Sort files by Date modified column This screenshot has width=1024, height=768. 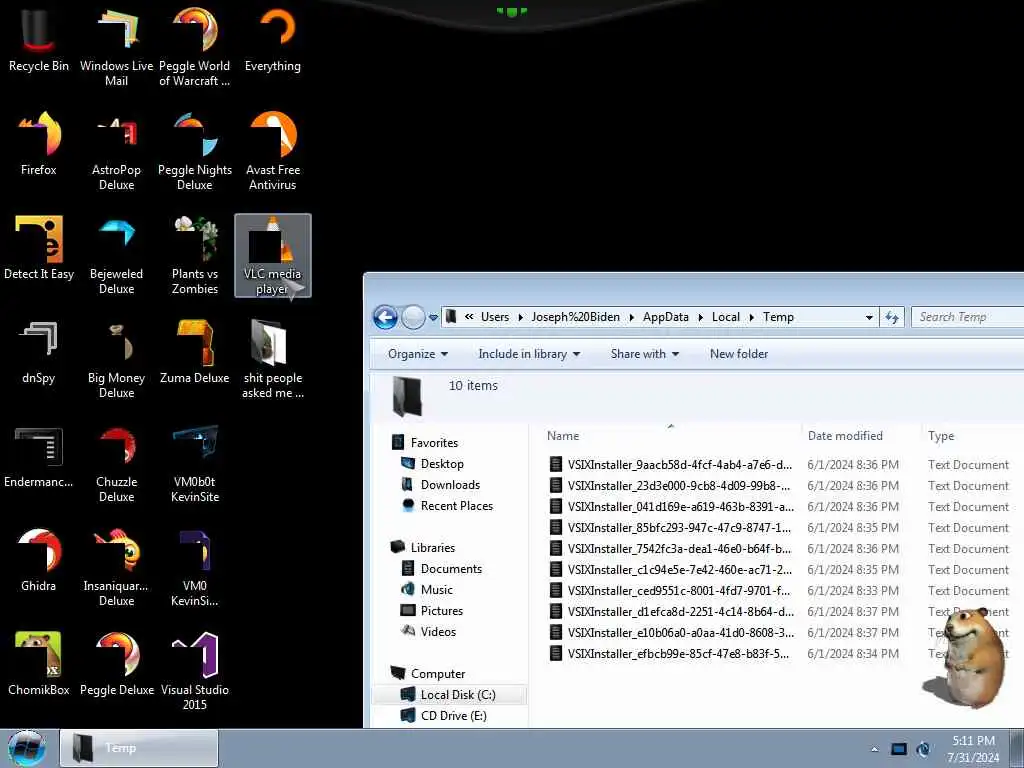861,436
